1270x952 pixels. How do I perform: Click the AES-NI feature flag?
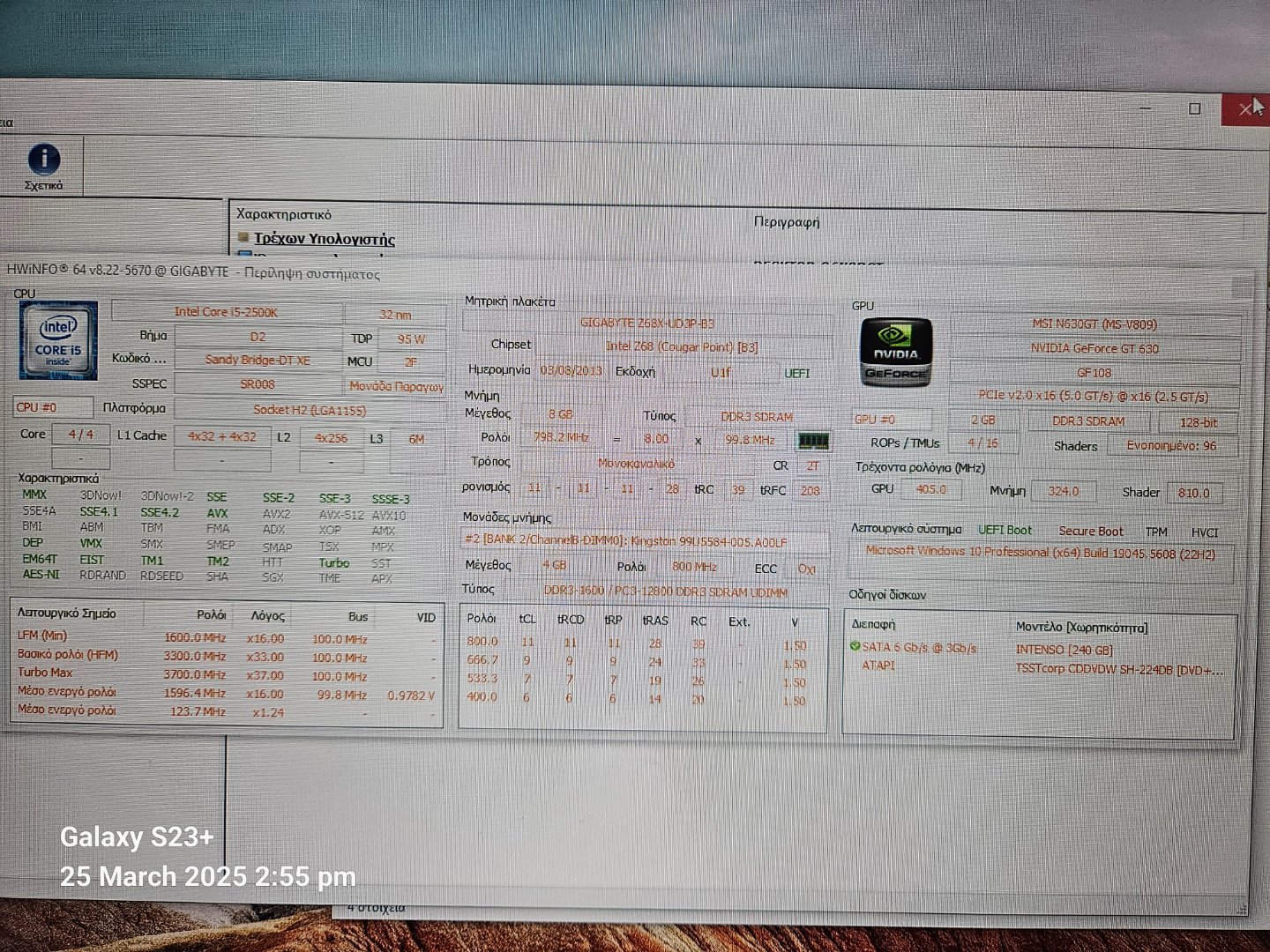coord(41,574)
